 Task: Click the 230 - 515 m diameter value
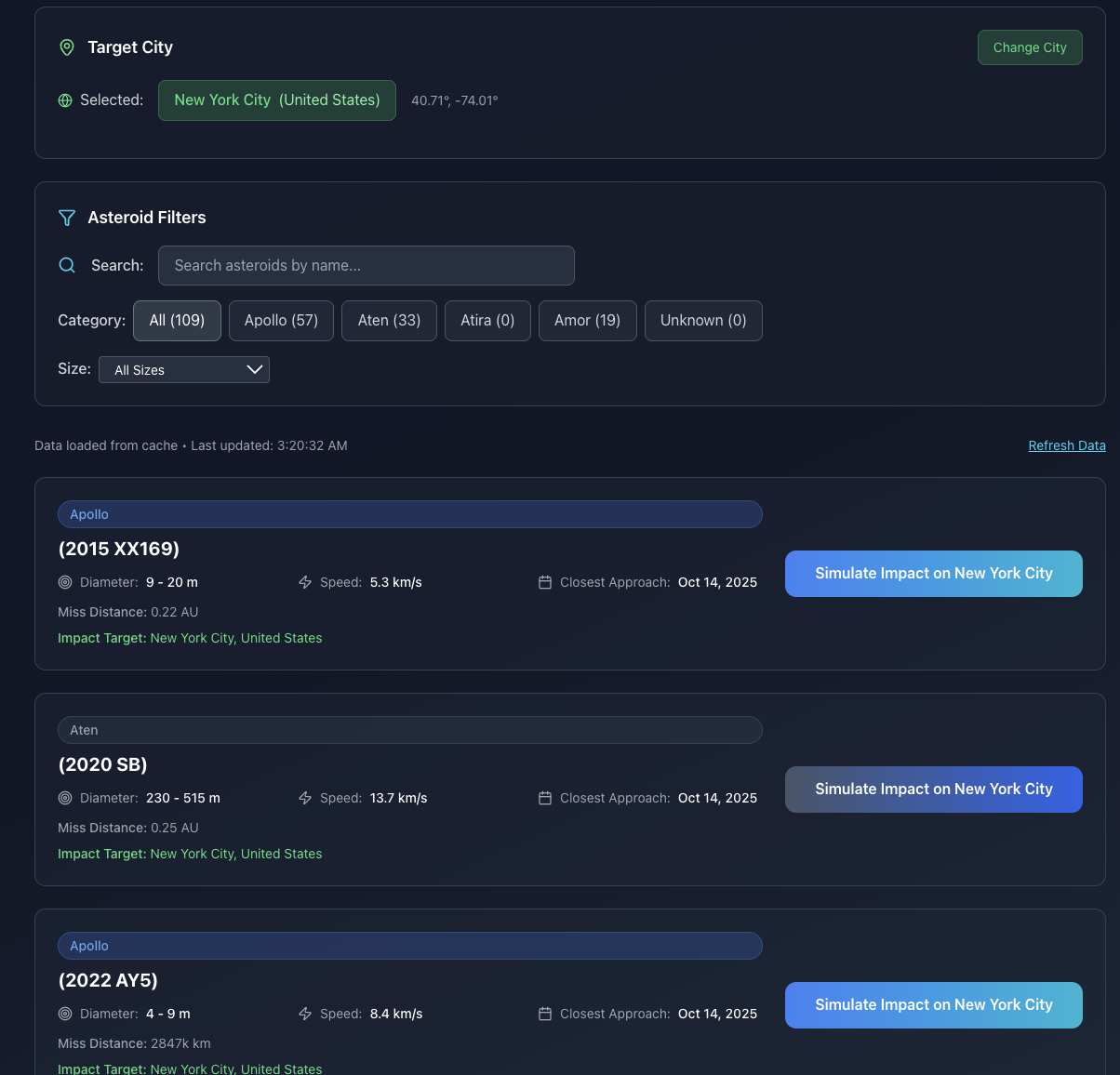coord(183,798)
